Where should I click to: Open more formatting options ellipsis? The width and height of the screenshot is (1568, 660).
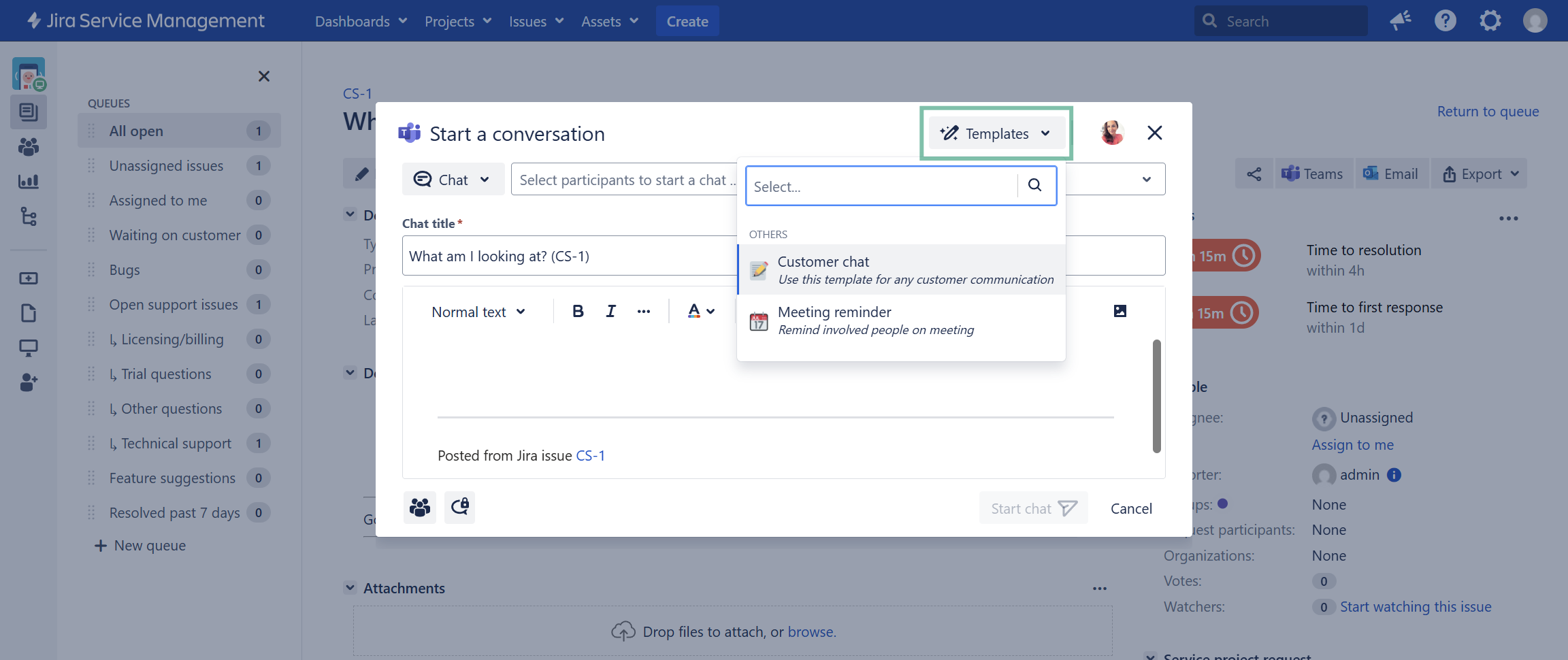click(643, 312)
